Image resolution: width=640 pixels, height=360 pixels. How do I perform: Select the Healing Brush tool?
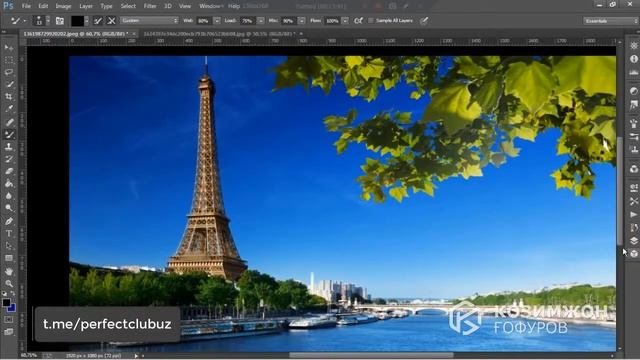tap(9, 122)
